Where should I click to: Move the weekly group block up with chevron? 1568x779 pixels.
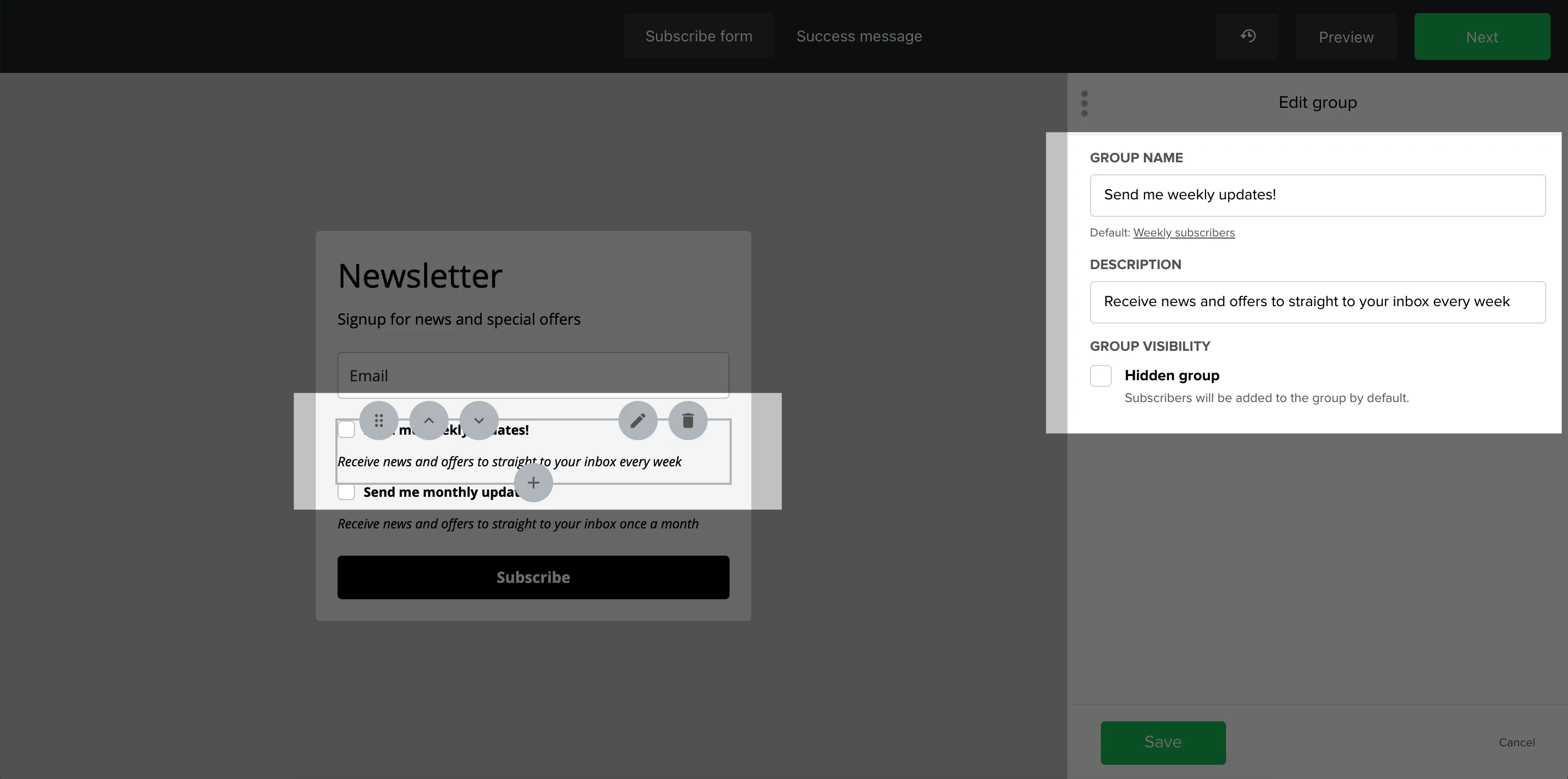428,420
